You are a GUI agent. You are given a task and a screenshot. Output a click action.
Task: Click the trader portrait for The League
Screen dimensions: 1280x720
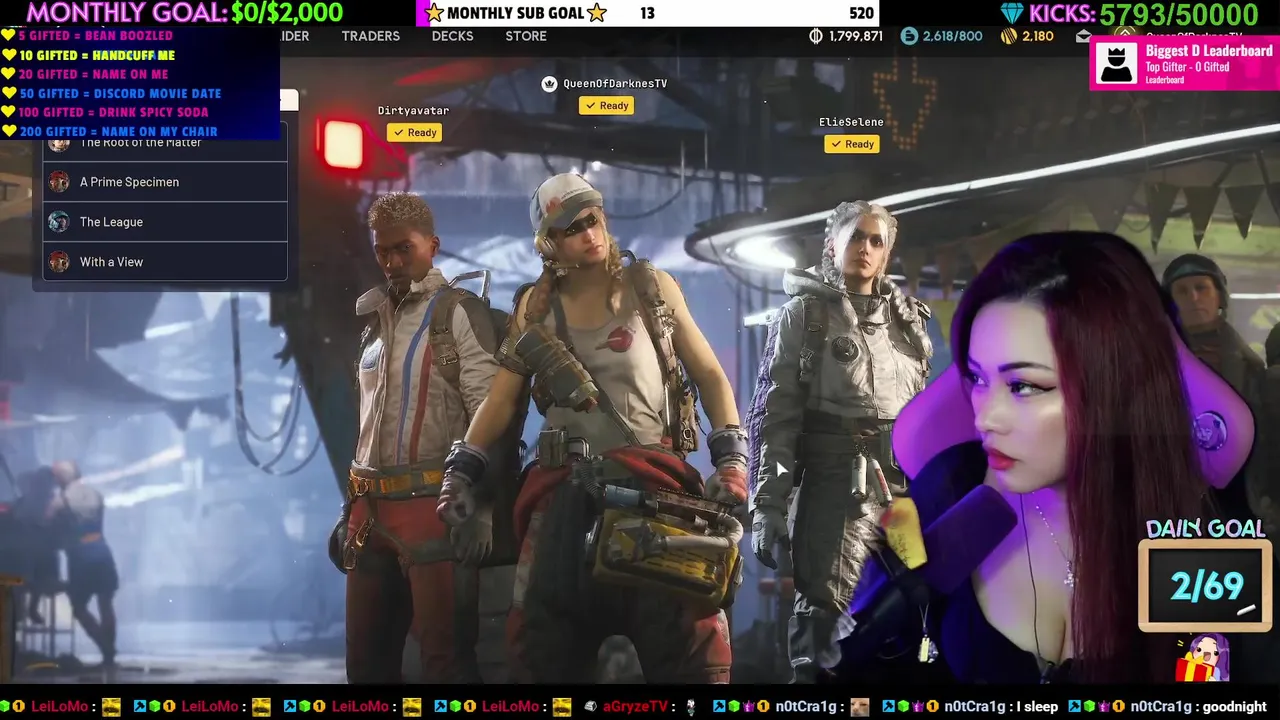[59, 222]
